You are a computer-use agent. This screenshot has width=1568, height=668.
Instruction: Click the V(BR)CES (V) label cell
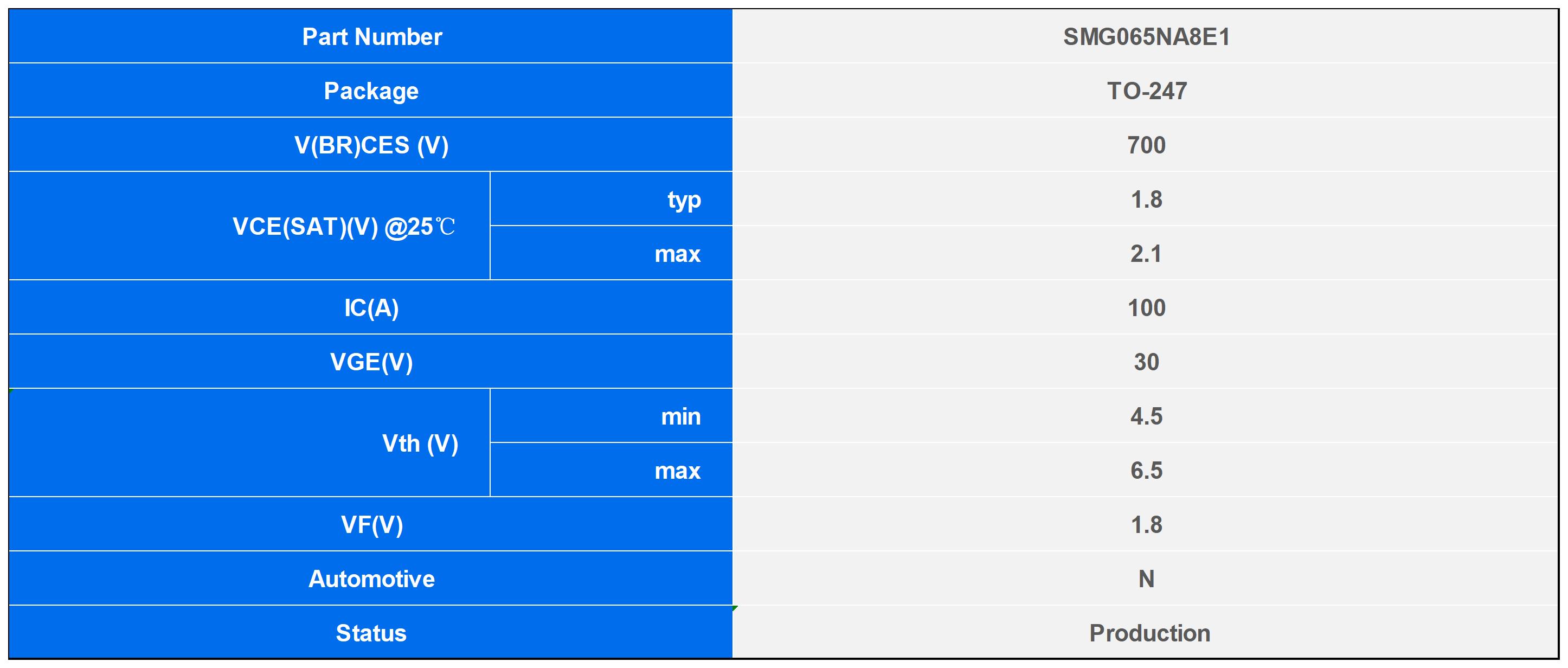point(371,145)
